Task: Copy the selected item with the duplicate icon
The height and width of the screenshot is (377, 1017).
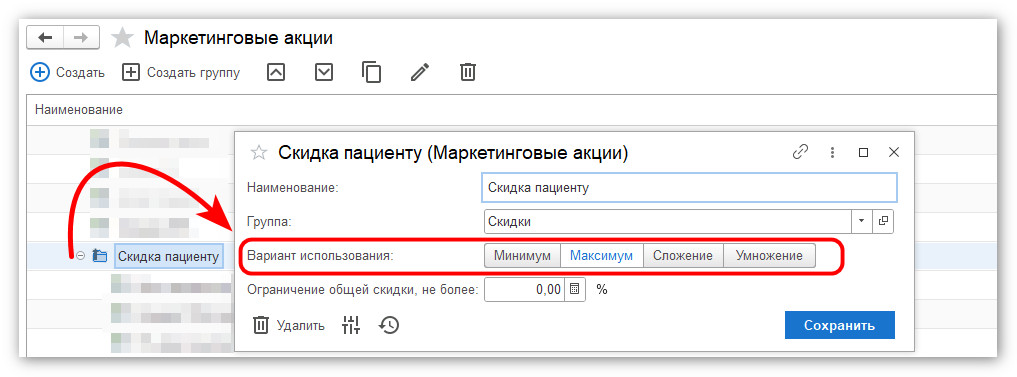Action: coord(371,72)
